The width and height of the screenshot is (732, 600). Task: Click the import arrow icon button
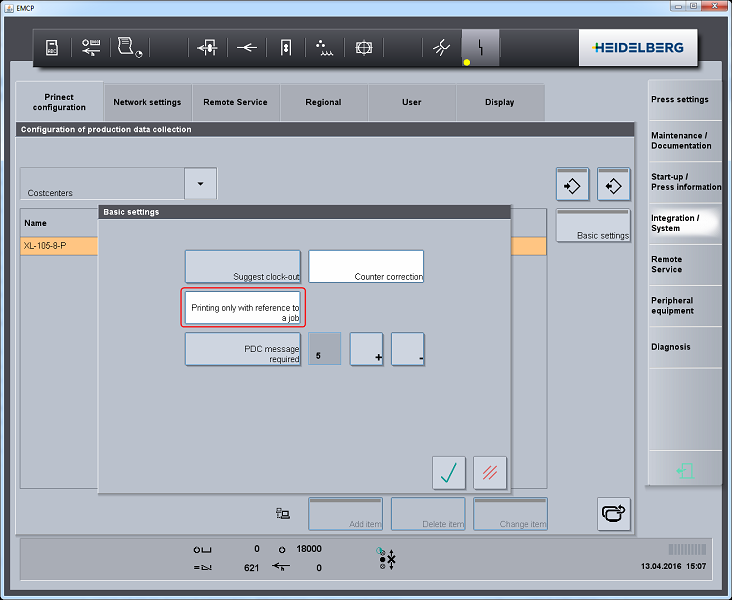[x=572, y=185]
